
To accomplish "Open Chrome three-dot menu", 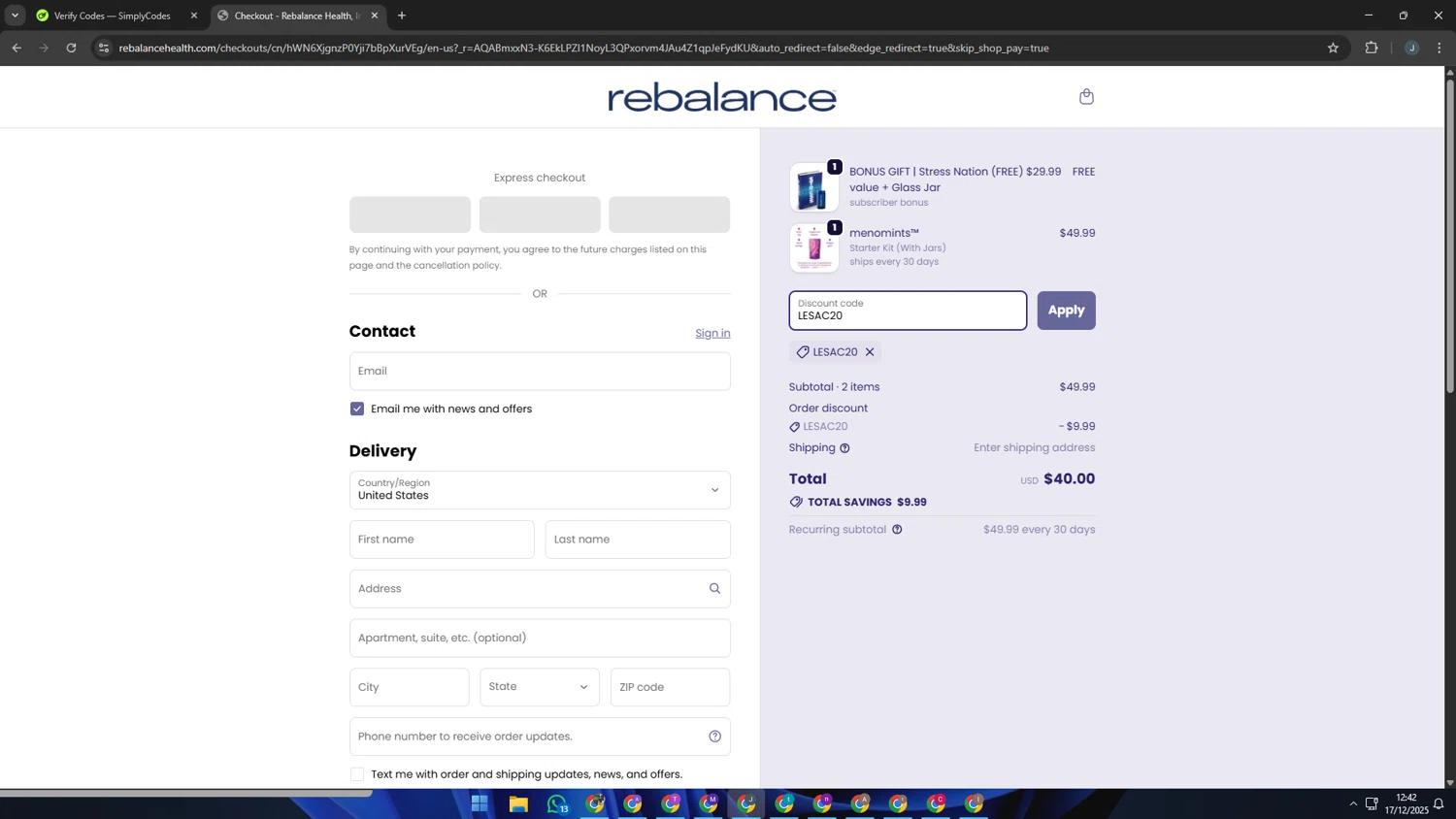I will [x=1439, y=48].
